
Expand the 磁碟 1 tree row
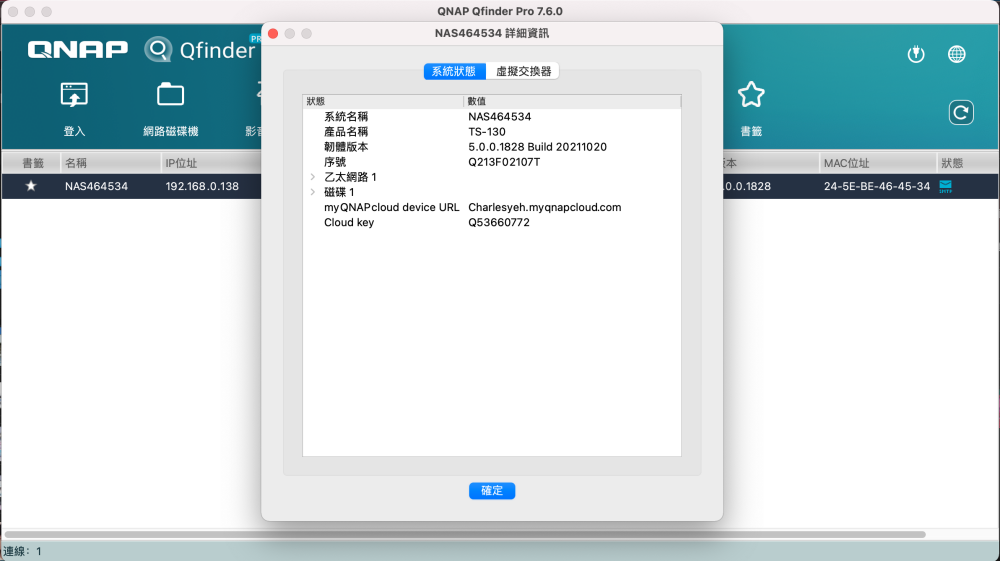[x=312, y=192]
